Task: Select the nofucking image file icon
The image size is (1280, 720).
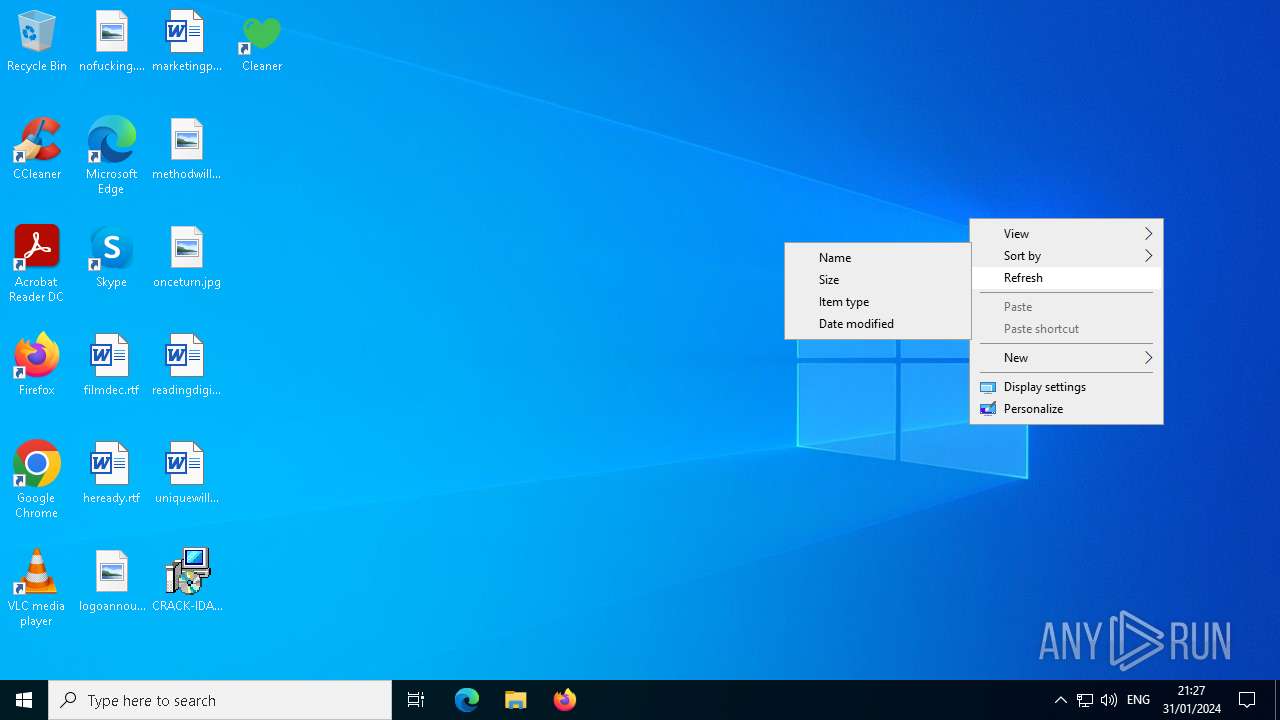Action: pos(112,42)
